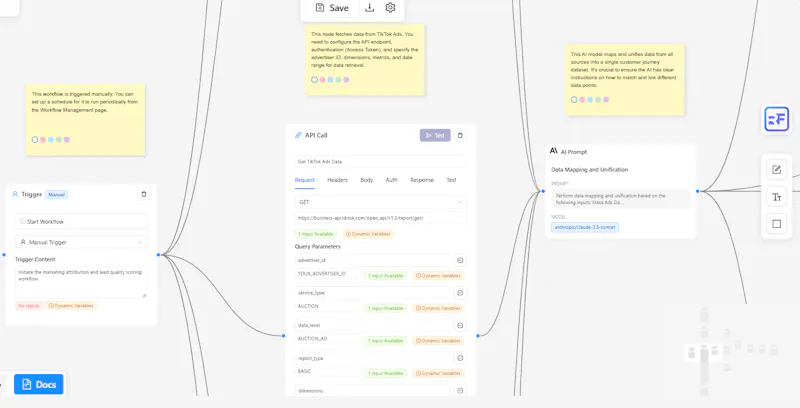Image resolution: width=800 pixels, height=408 pixels.
Task: Click the Trigger Content text area
Action: click(81, 282)
